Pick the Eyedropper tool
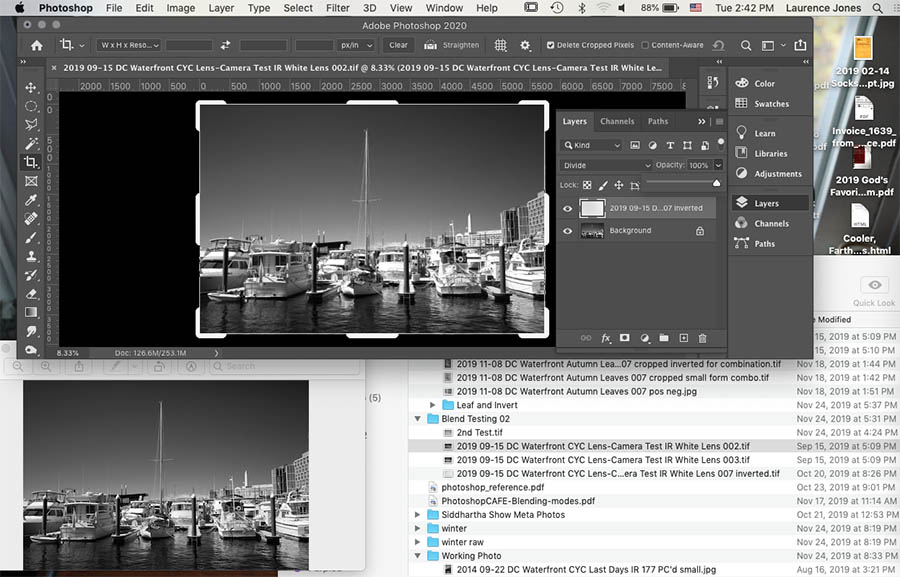The image size is (900, 577). click(31, 200)
